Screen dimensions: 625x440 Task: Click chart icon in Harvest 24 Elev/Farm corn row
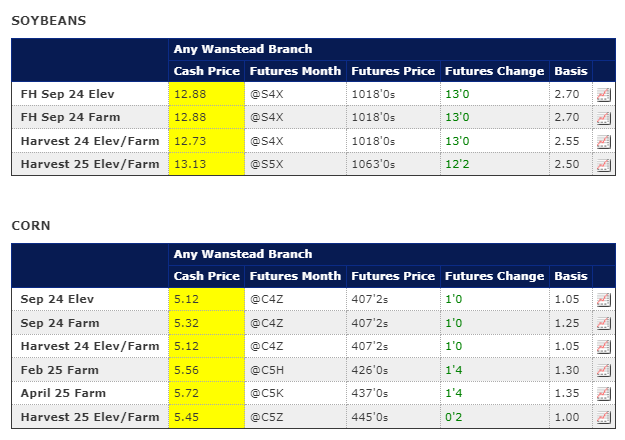603,346
